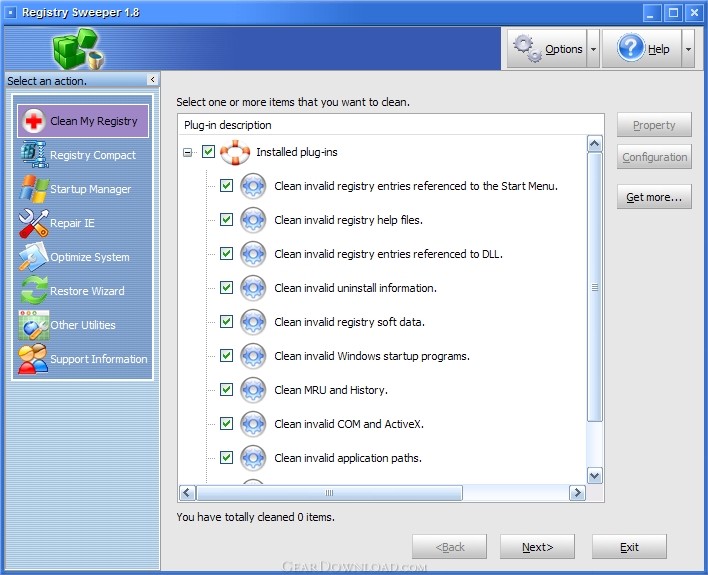The height and width of the screenshot is (575, 708).
Task: Click the Options button
Action: (x=547, y=49)
